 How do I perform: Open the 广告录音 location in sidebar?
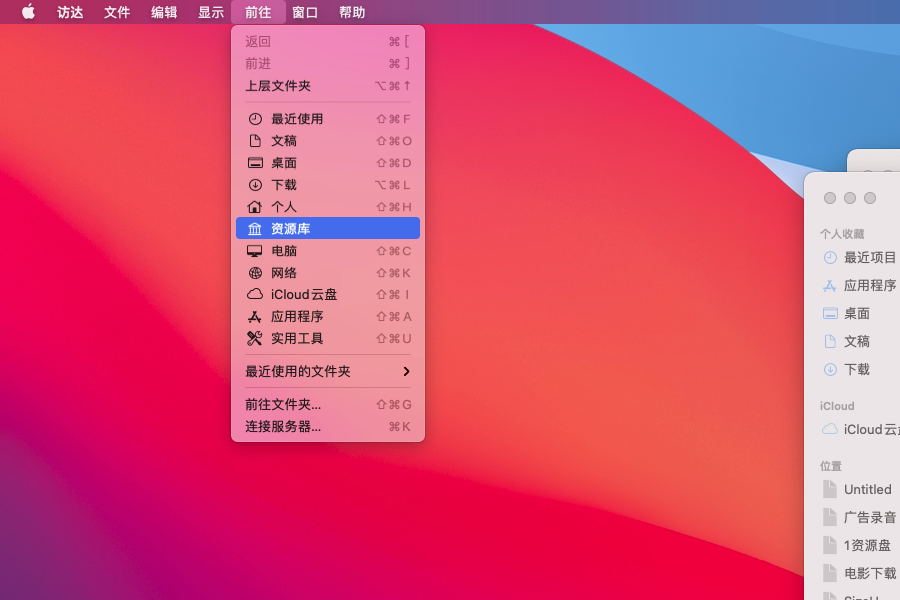point(868,517)
